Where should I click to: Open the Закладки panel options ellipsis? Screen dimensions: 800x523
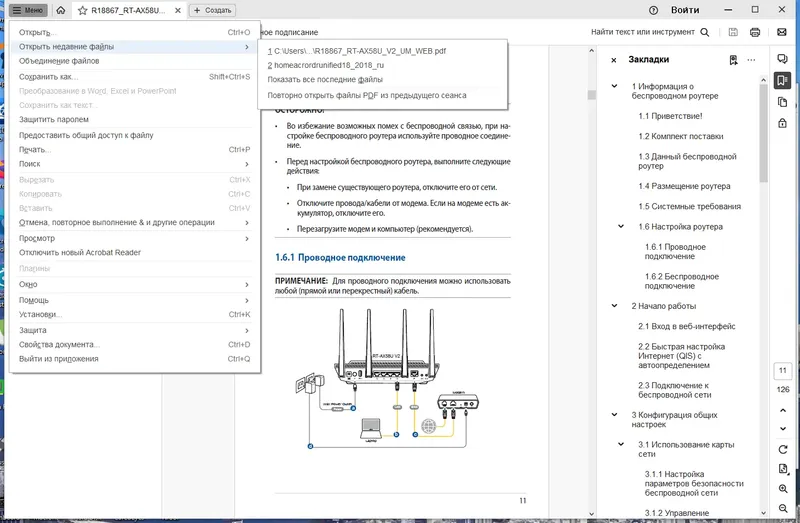[x=751, y=60]
